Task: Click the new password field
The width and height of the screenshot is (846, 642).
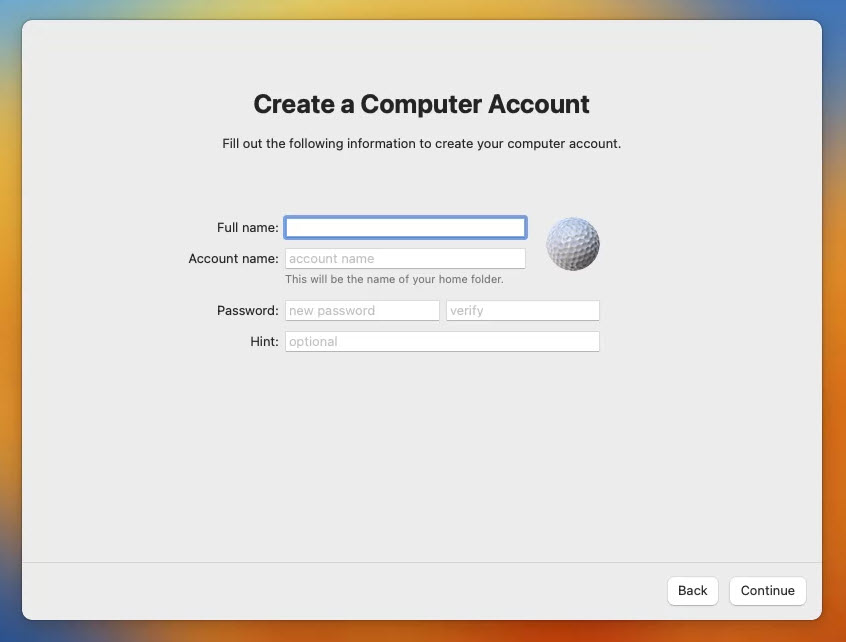Action: (x=362, y=311)
